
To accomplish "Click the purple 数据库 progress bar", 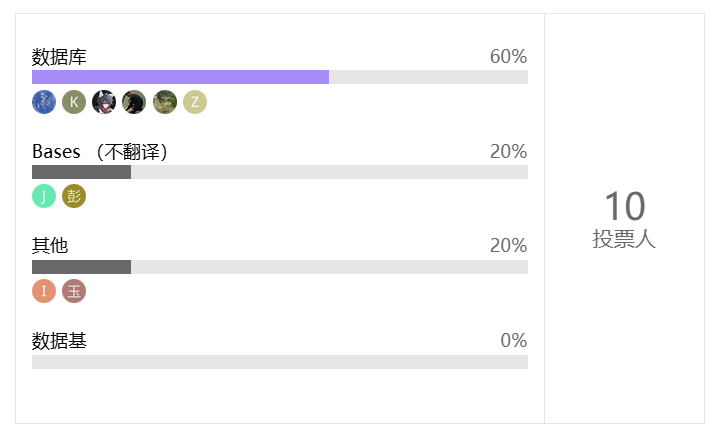I will click(180, 77).
